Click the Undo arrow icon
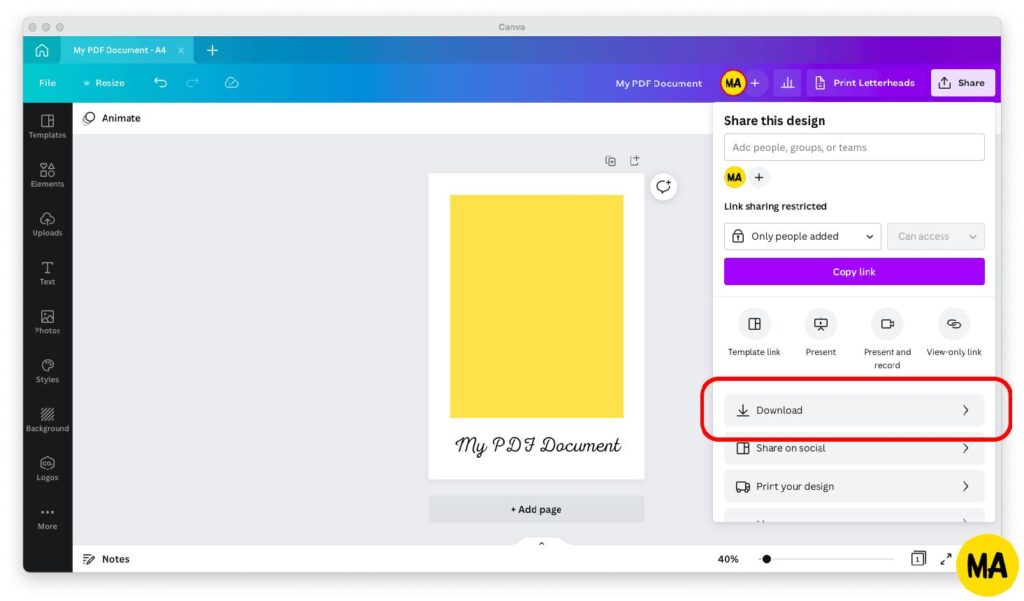 pos(160,82)
